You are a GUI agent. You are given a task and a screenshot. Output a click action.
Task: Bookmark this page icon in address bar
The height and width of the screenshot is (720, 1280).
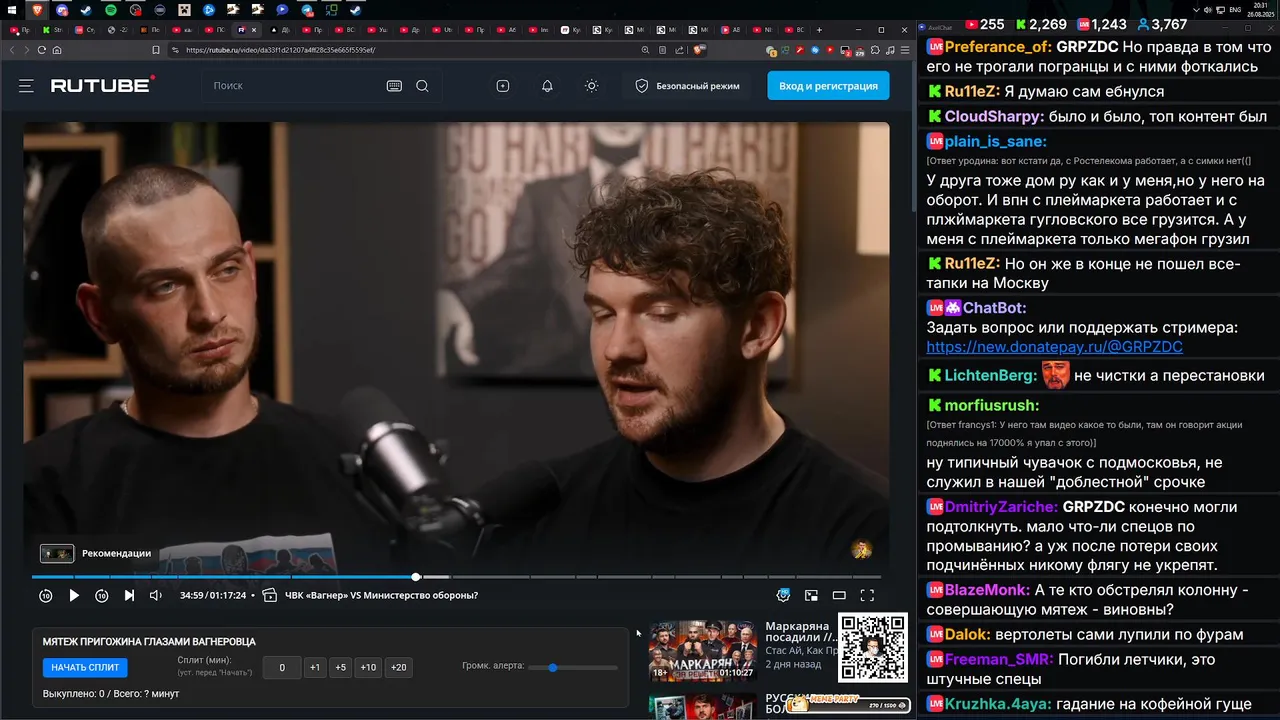156,50
